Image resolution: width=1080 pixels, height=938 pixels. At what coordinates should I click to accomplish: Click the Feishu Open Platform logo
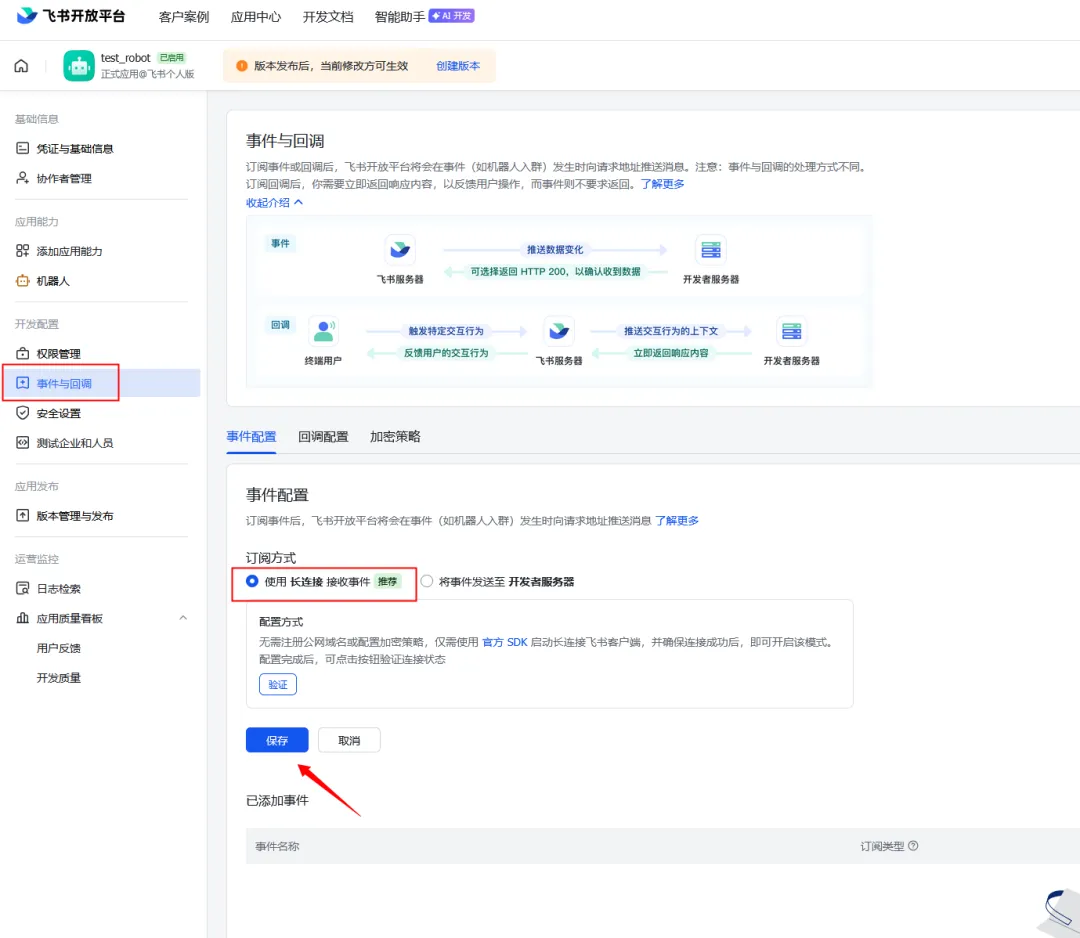(x=70, y=16)
